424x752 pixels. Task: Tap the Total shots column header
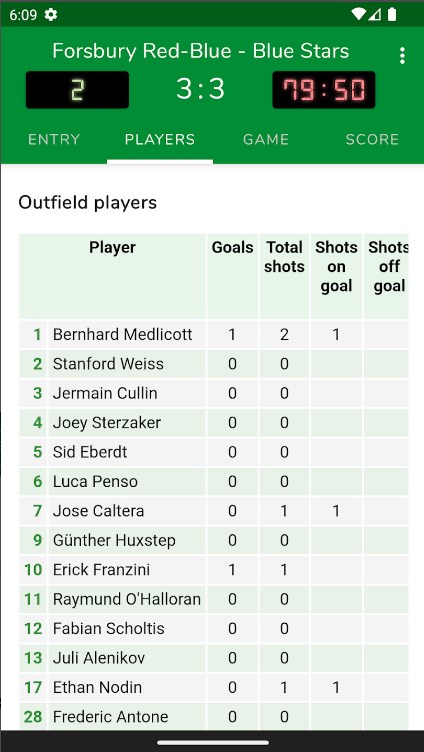click(284, 257)
